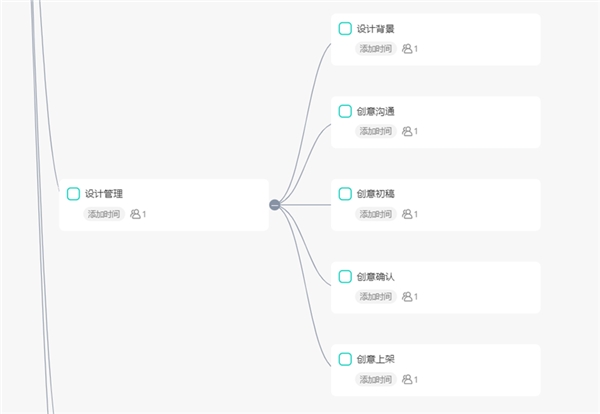Click 添加时间 tag under 创意确认
Image resolution: width=600 pixels, height=414 pixels.
click(375, 297)
